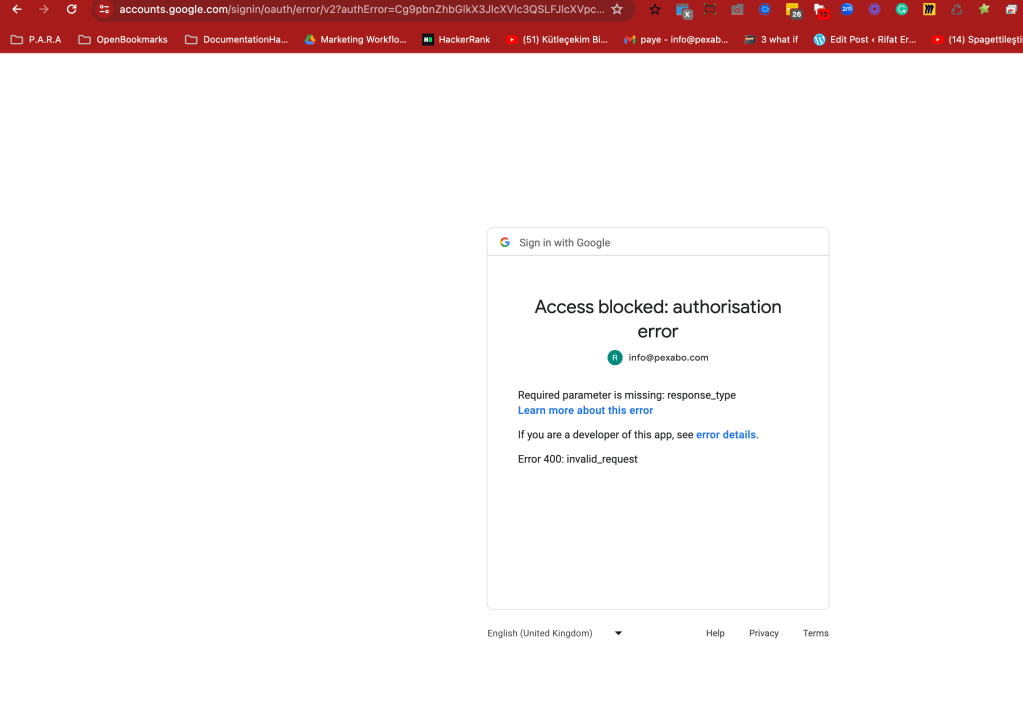Click the info@pexabo.com account email
Screen dimensions: 1023x703
pyautogui.click(x=668, y=357)
